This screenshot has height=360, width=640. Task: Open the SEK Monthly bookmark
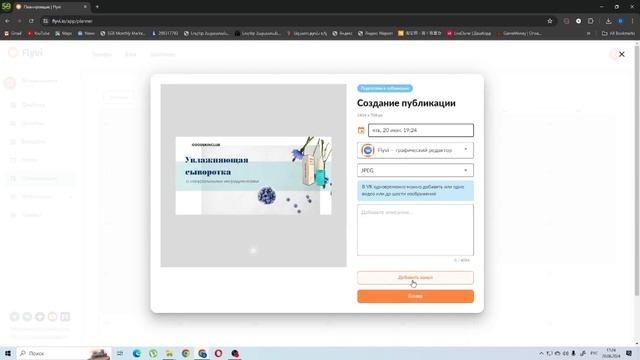(123, 33)
